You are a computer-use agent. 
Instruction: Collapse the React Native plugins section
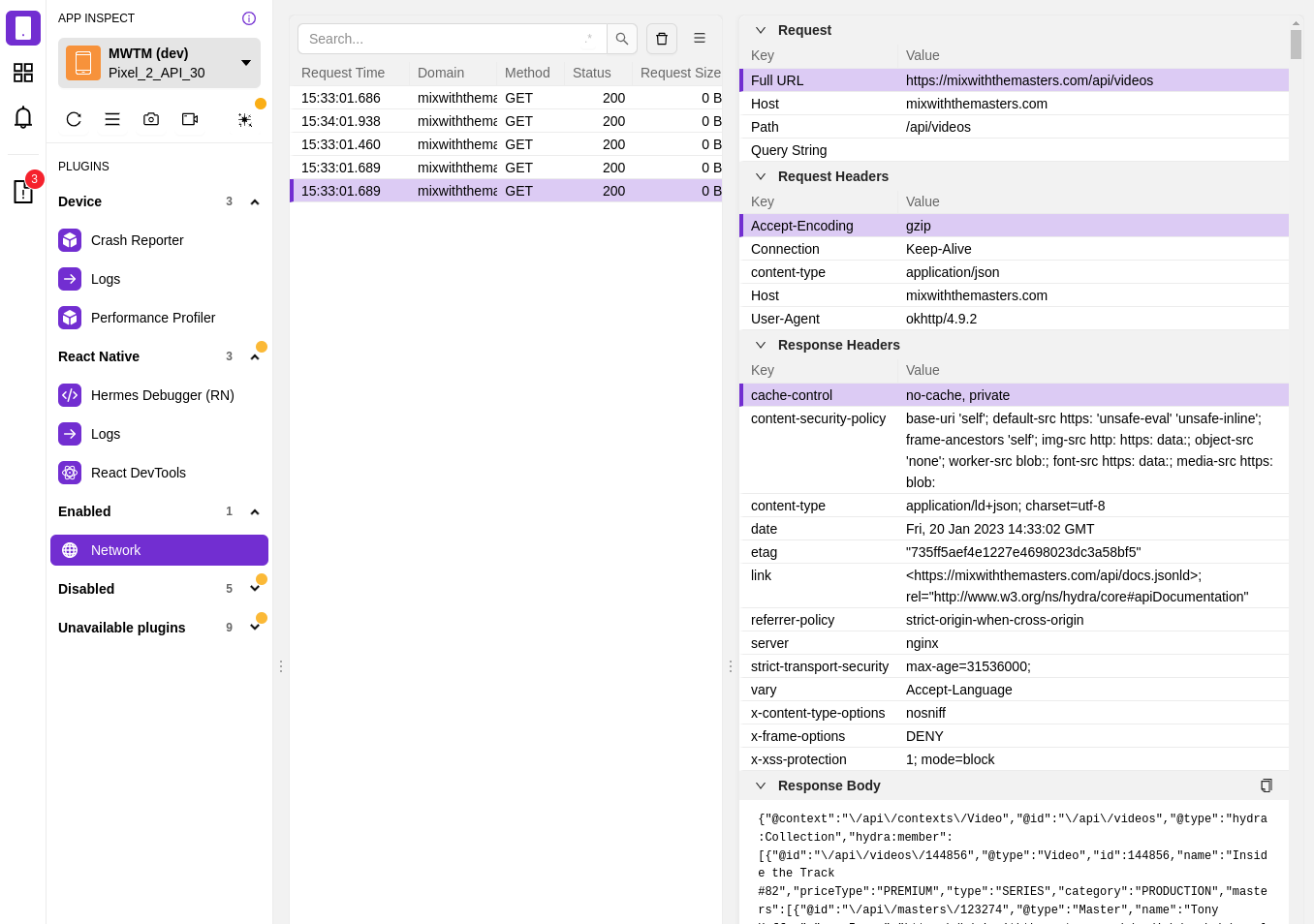tap(255, 357)
